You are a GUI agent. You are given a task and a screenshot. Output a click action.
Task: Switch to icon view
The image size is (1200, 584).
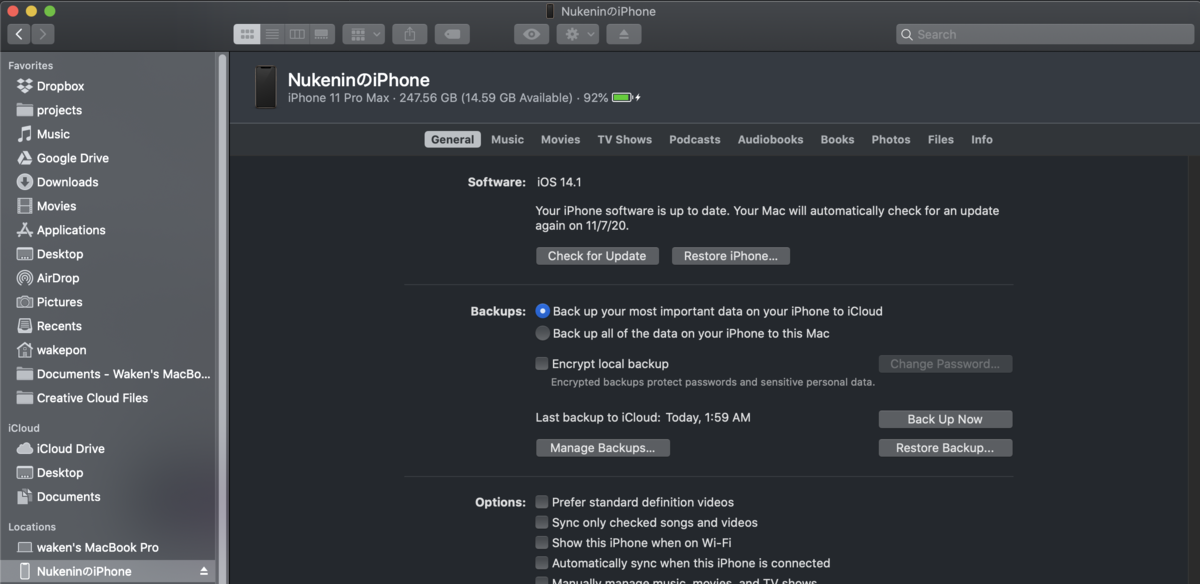tap(246, 34)
